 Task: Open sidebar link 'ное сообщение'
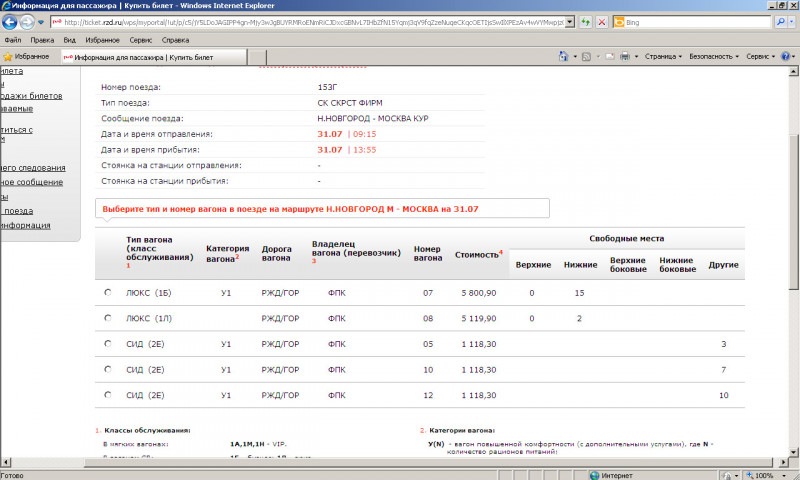32,182
